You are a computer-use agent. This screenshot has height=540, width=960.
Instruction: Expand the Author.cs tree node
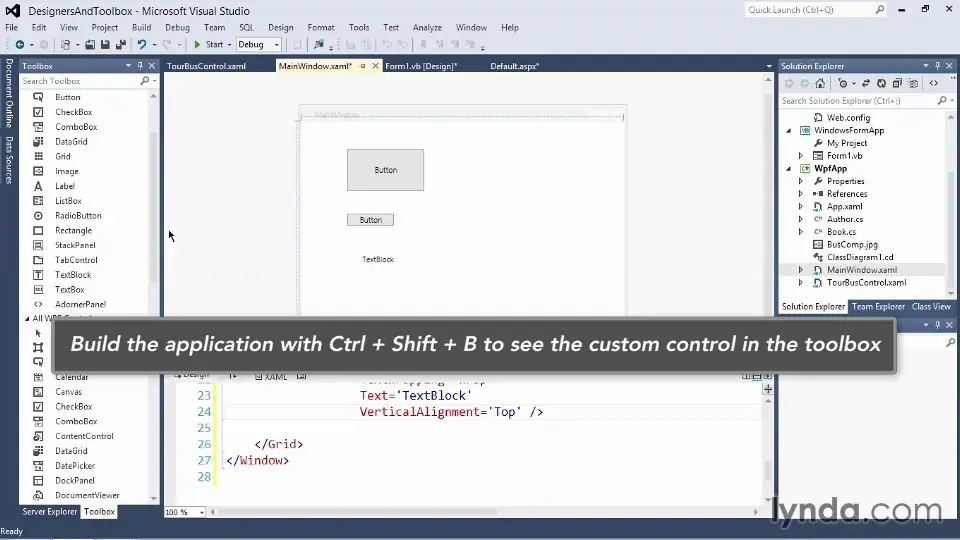(800, 219)
